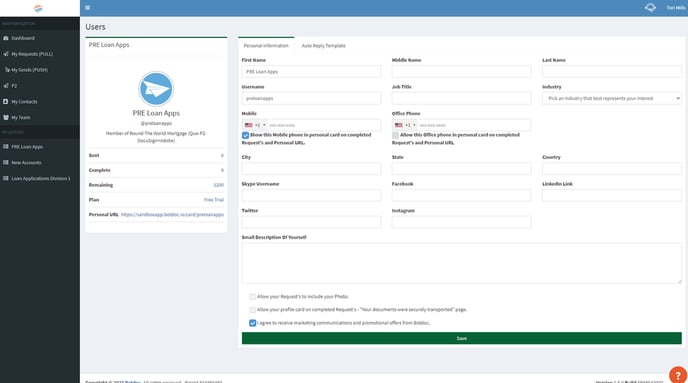
Task: Enable Allow Requests to include your Photo
Action: (252, 297)
